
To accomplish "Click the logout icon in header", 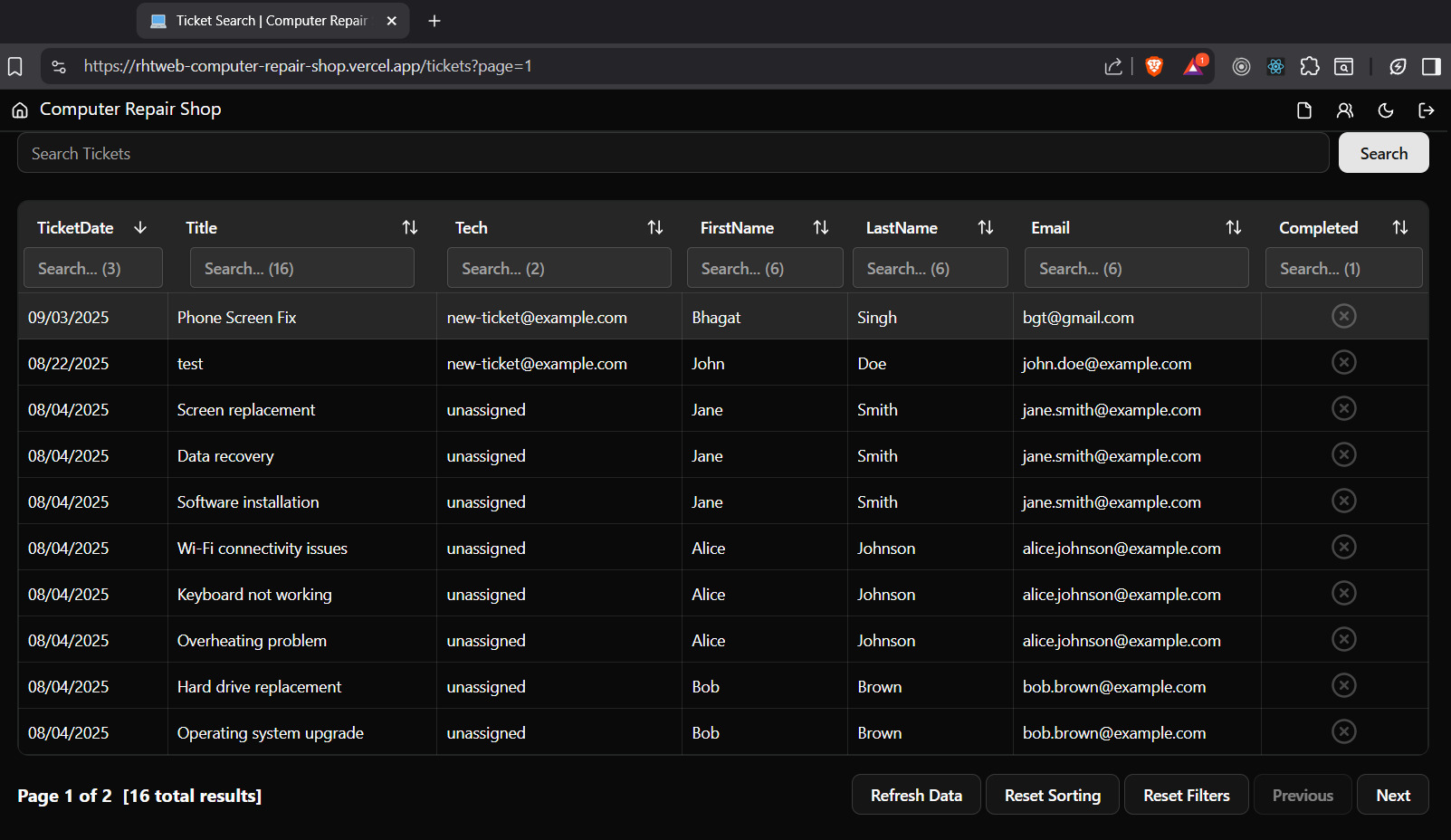I will 1427,110.
